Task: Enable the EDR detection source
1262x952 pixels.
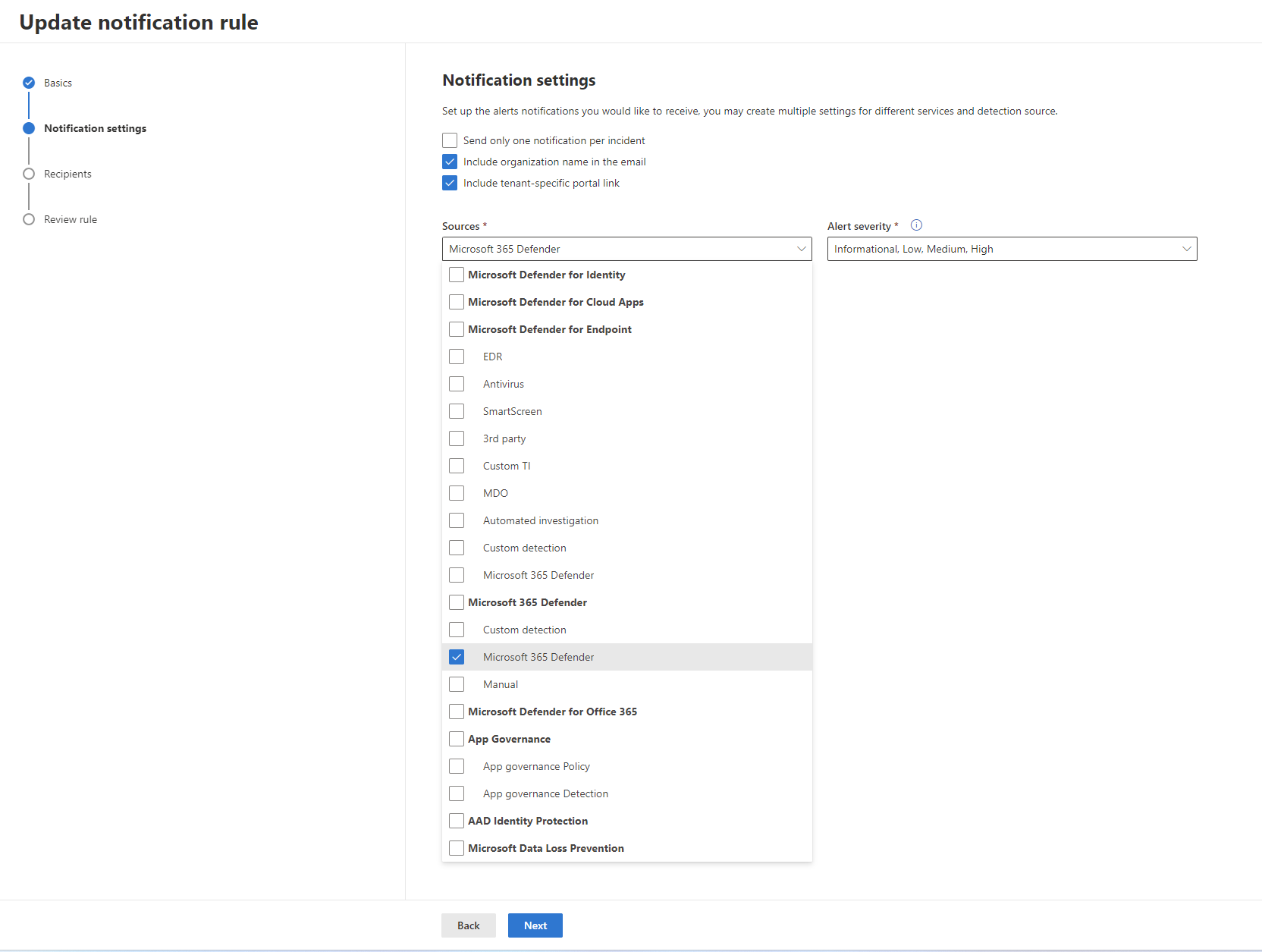Action: (457, 357)
